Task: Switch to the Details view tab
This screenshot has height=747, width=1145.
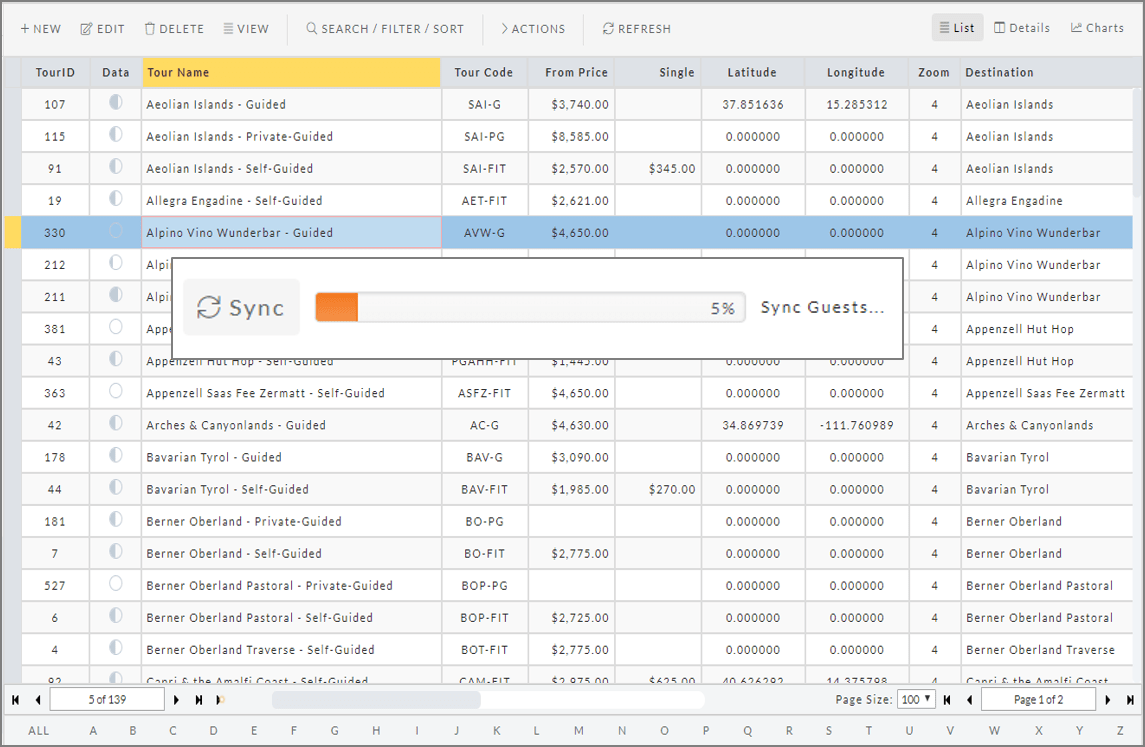Action: [x=1021, y=28]
